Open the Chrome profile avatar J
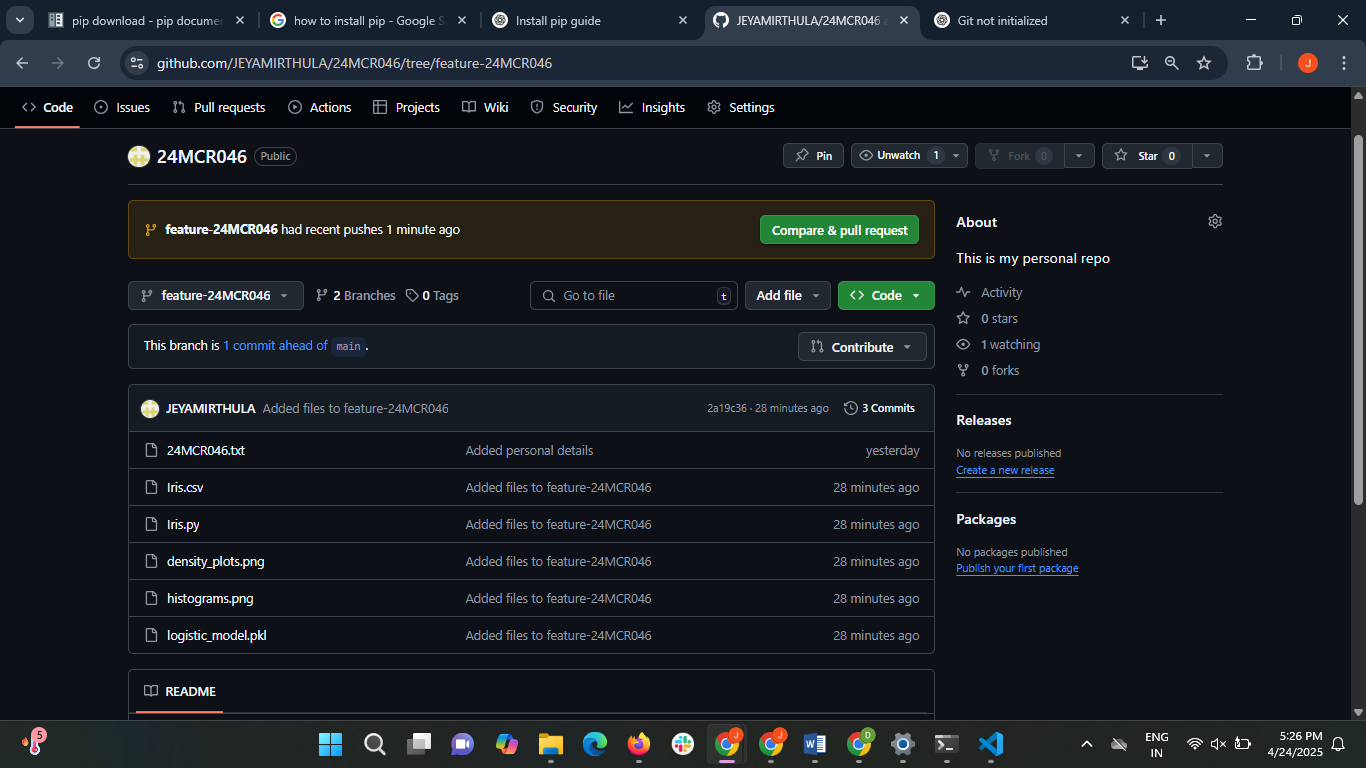 pos(1308,63)
